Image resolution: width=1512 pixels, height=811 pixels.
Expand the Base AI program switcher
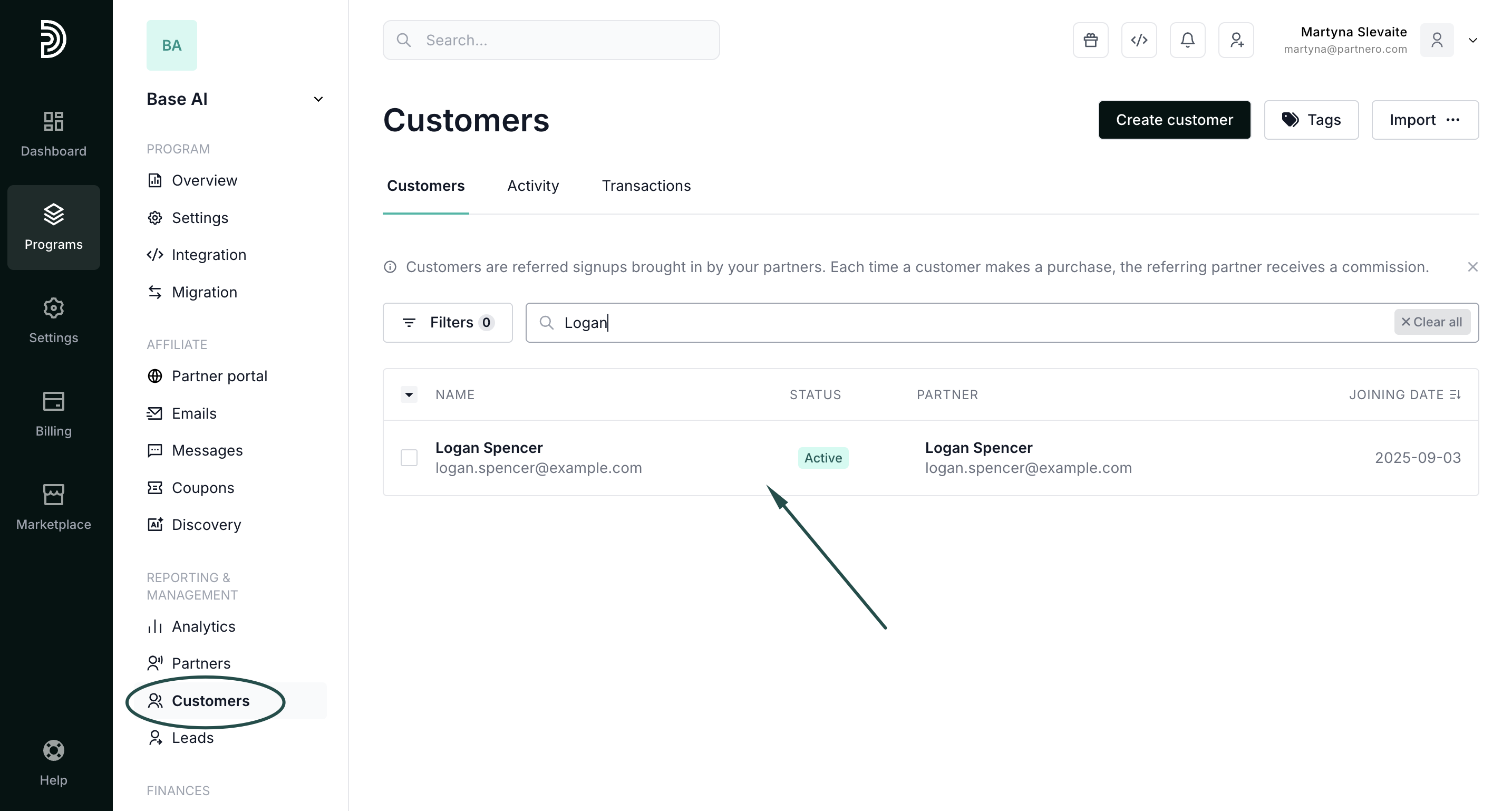[318, 99]
